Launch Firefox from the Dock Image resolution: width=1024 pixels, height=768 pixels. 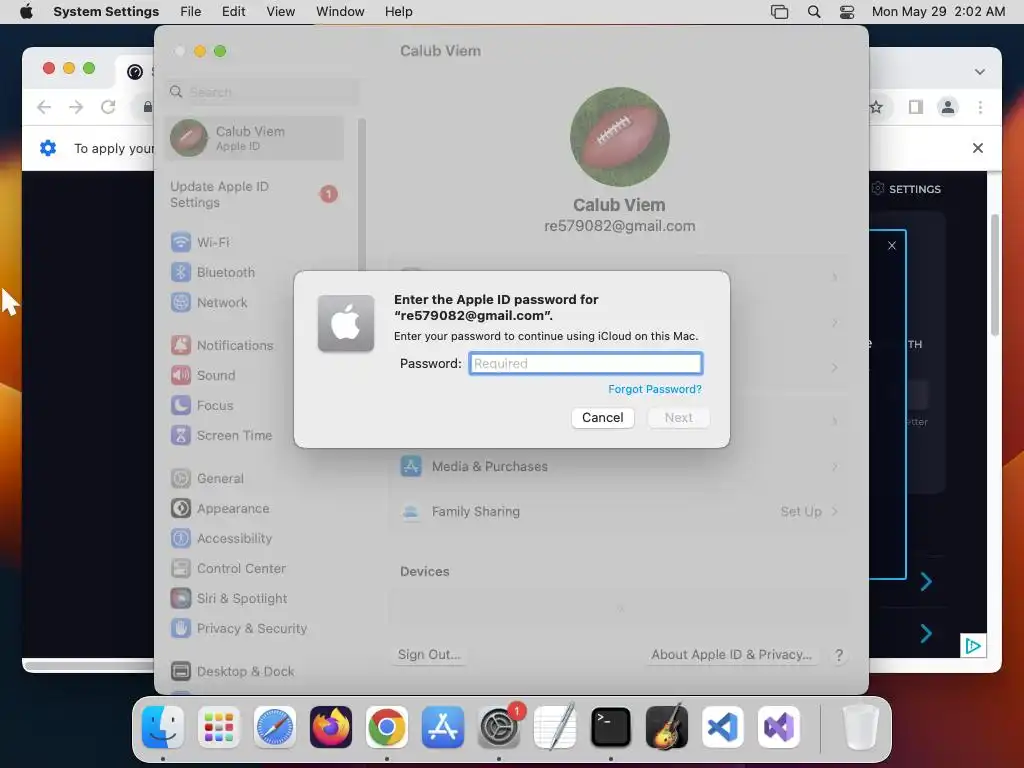[331, 727]
